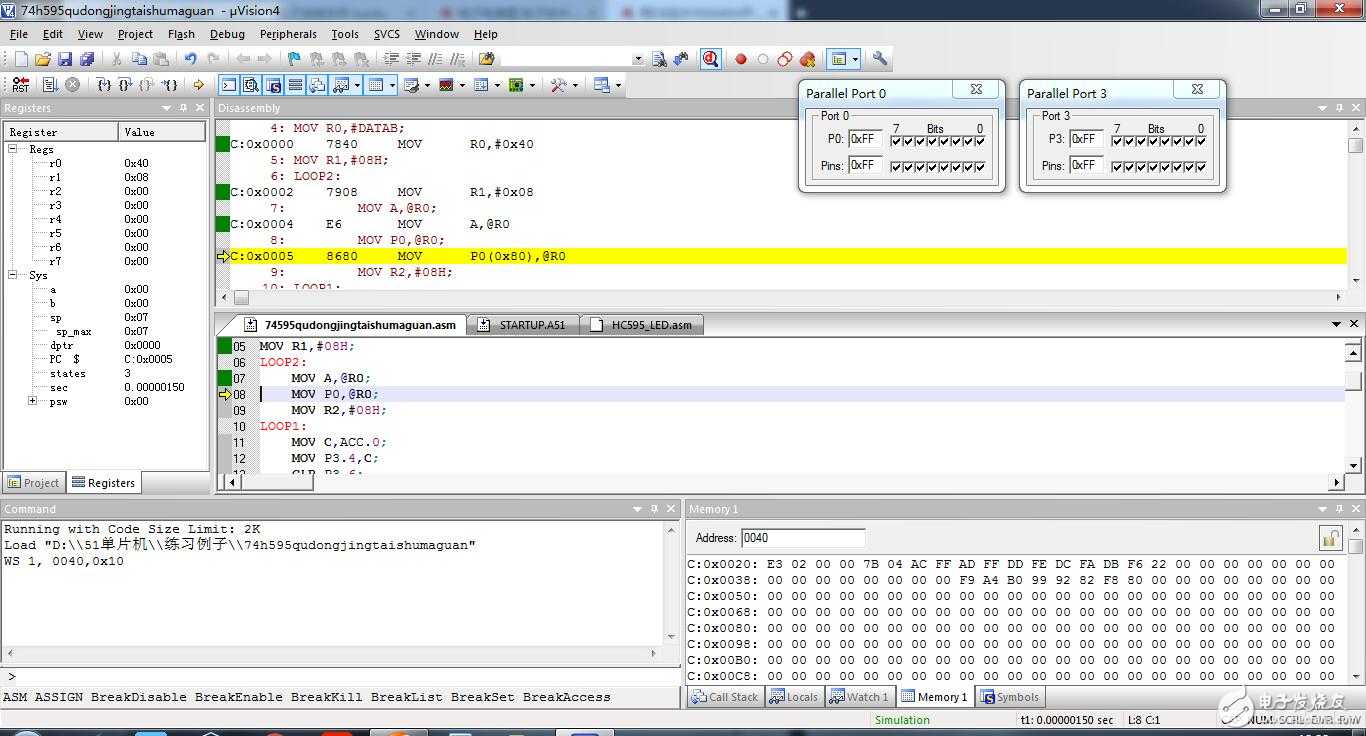Click the memory lock icon in Memory 1
Image resolution: width=1366 pixels, height=736 pixels.
point(1329,538)
